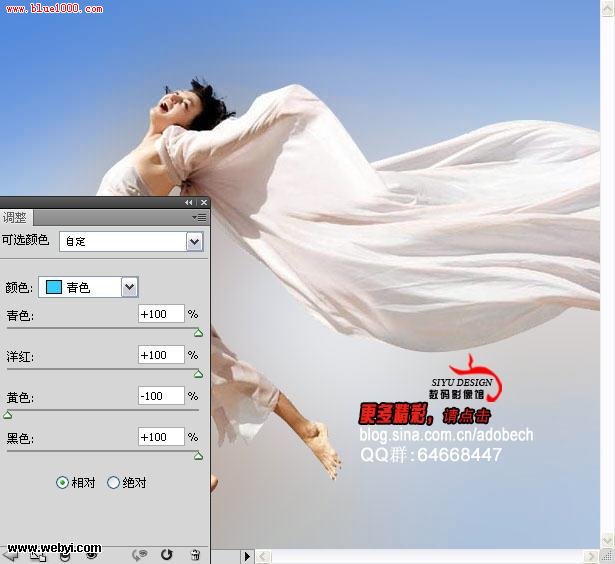Select the 相对 radio button

[62, 482]
